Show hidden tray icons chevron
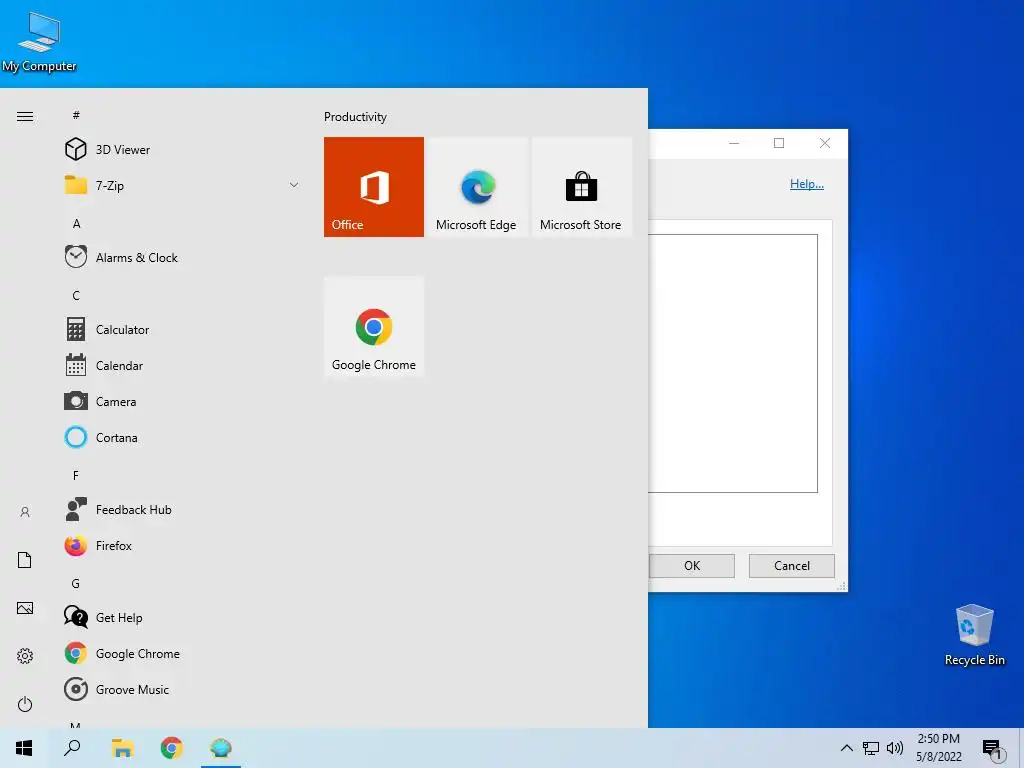 coord(846,748)
